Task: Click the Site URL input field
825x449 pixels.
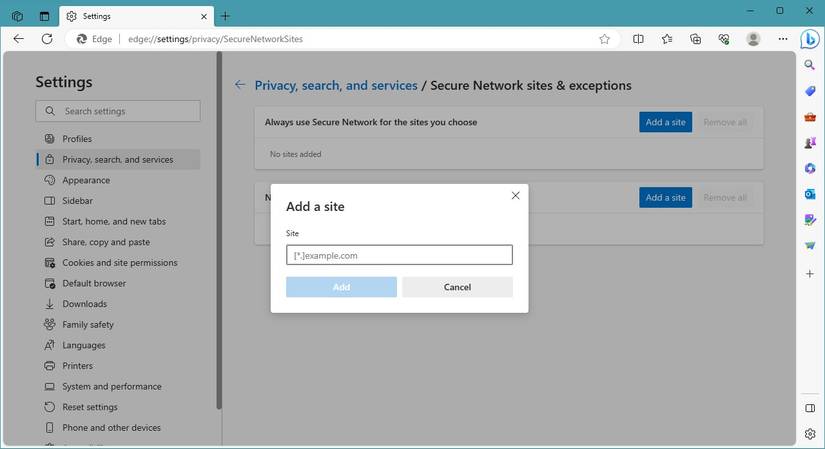Action: pos(399,255)
